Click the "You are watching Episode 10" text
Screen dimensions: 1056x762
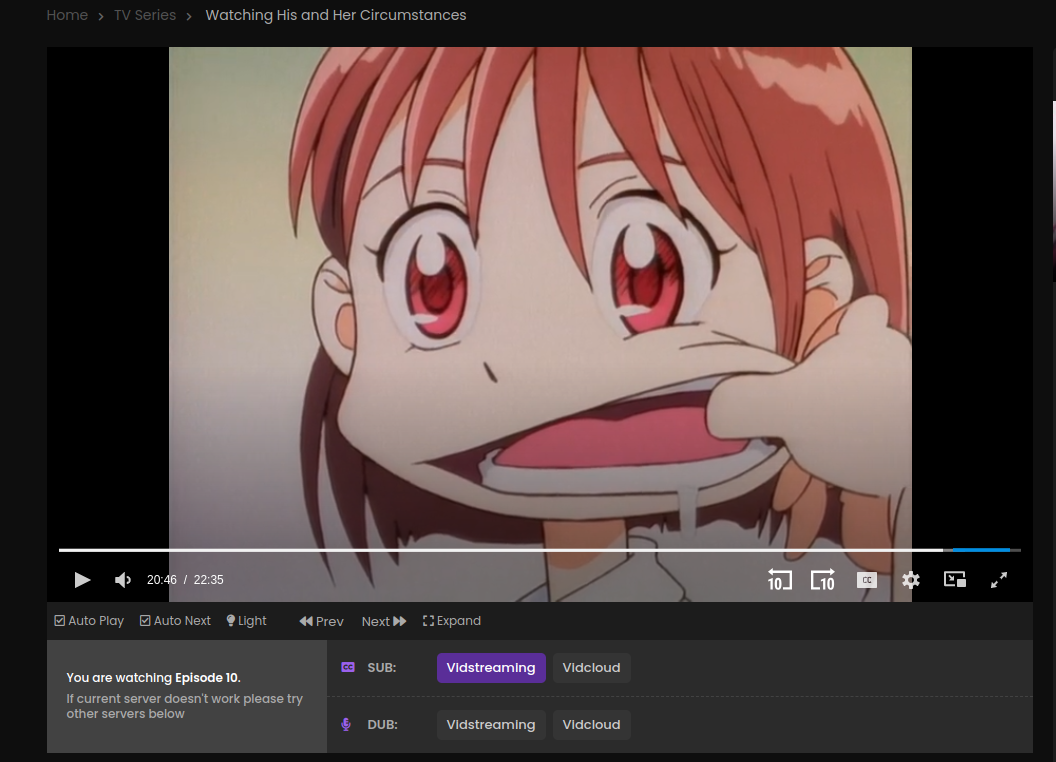coord(154,678)
